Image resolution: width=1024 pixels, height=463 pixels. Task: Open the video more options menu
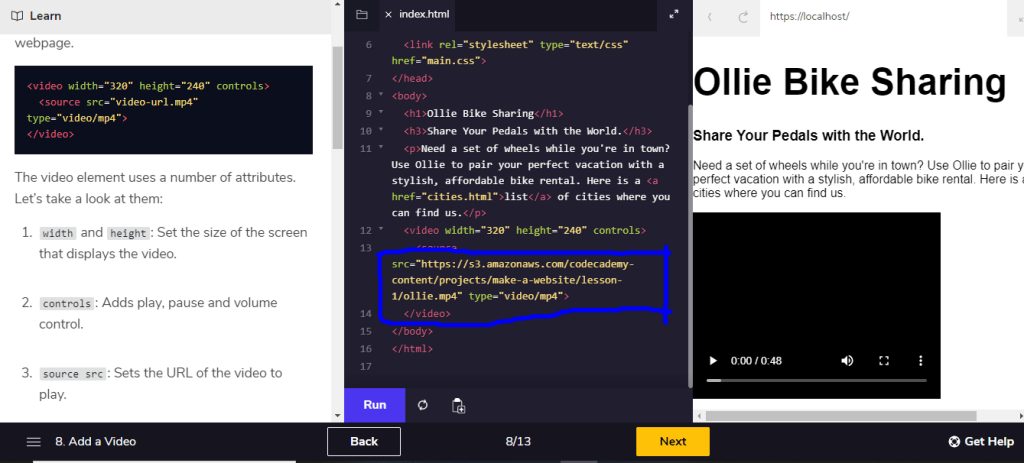(921, 360)
